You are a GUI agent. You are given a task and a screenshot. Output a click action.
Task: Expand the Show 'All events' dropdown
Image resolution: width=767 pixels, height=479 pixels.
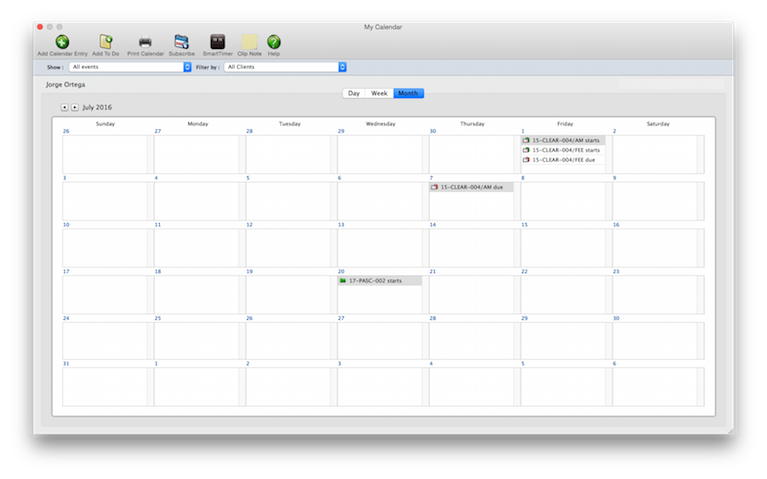(x=130, y=67)
